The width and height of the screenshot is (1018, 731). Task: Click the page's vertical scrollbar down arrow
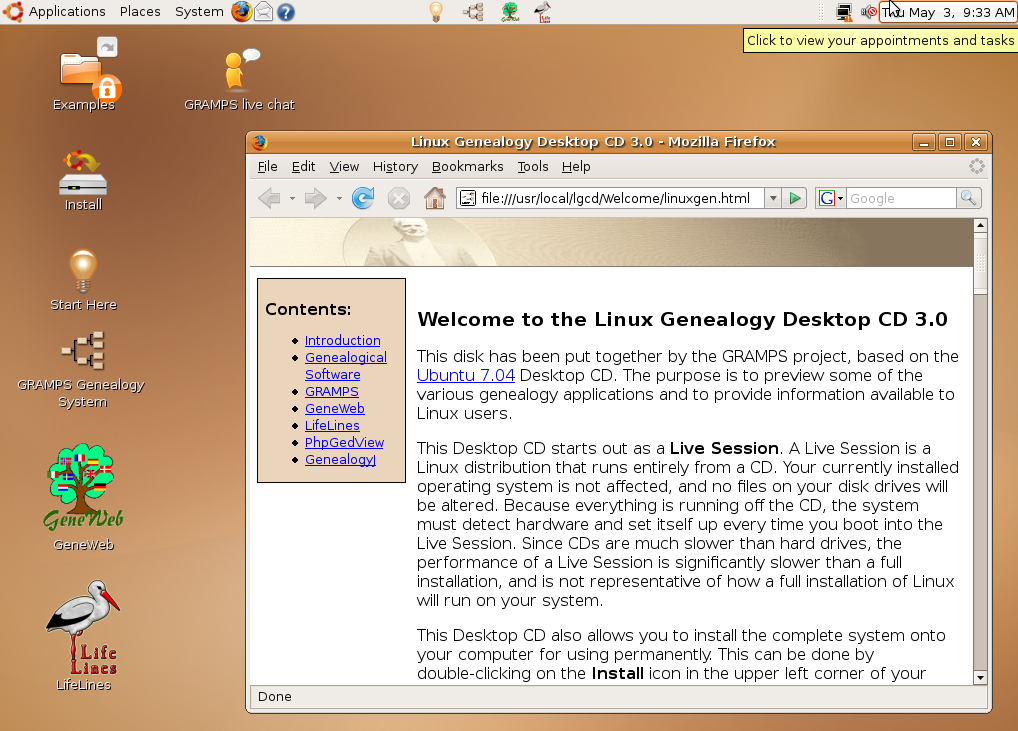[x=980, y=677]
